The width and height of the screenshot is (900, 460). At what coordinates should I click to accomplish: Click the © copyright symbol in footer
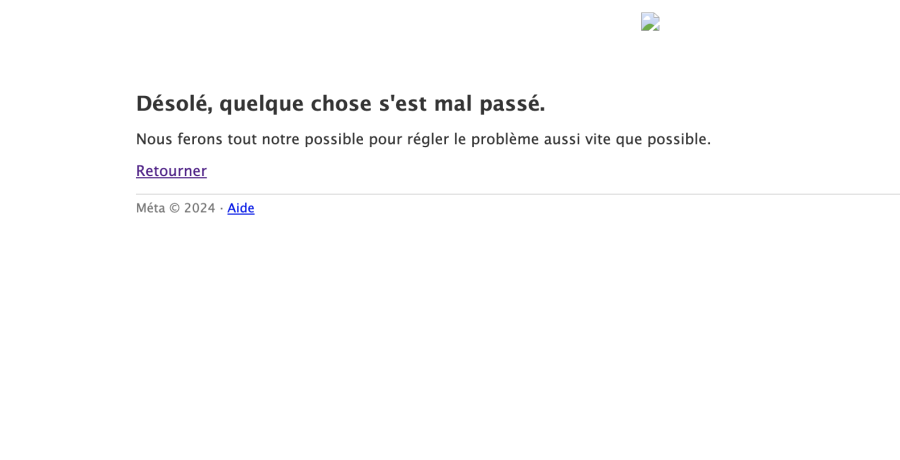(174, 208)
